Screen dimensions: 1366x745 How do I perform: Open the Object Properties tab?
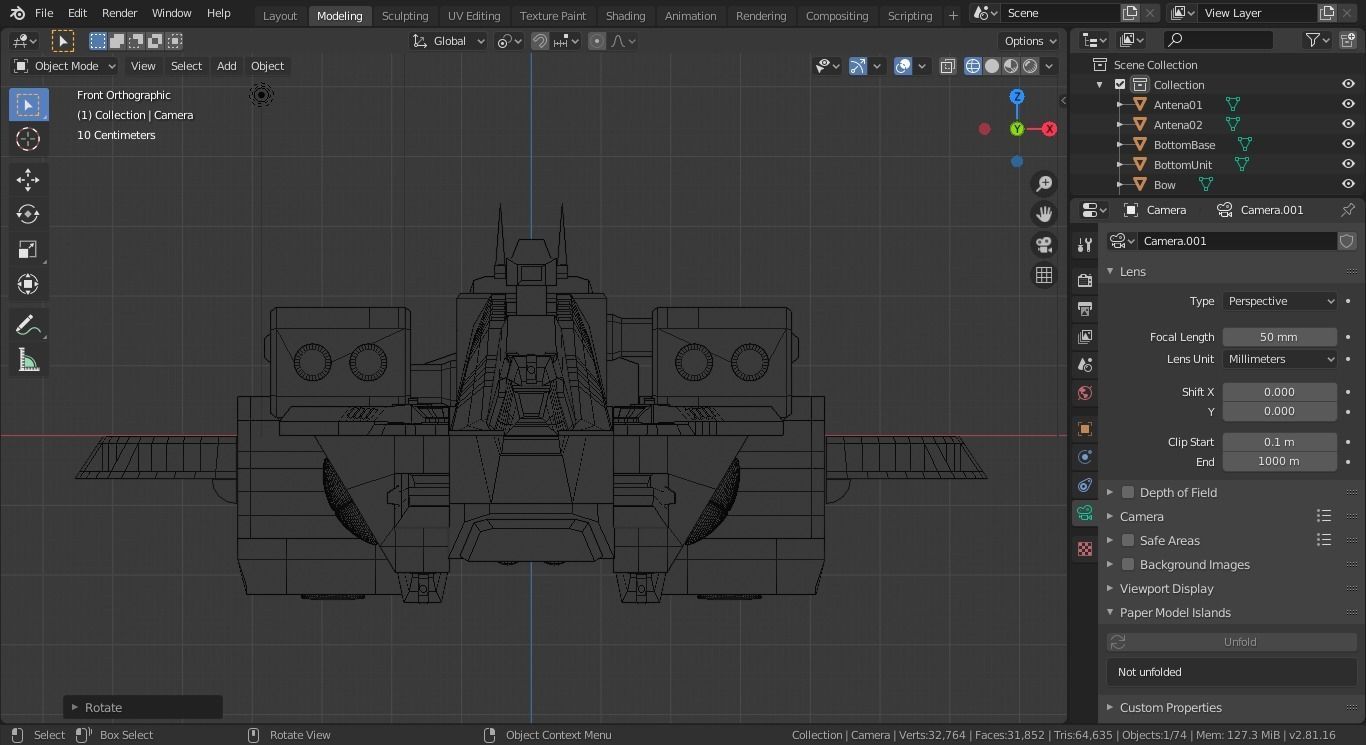(1084, 428)
